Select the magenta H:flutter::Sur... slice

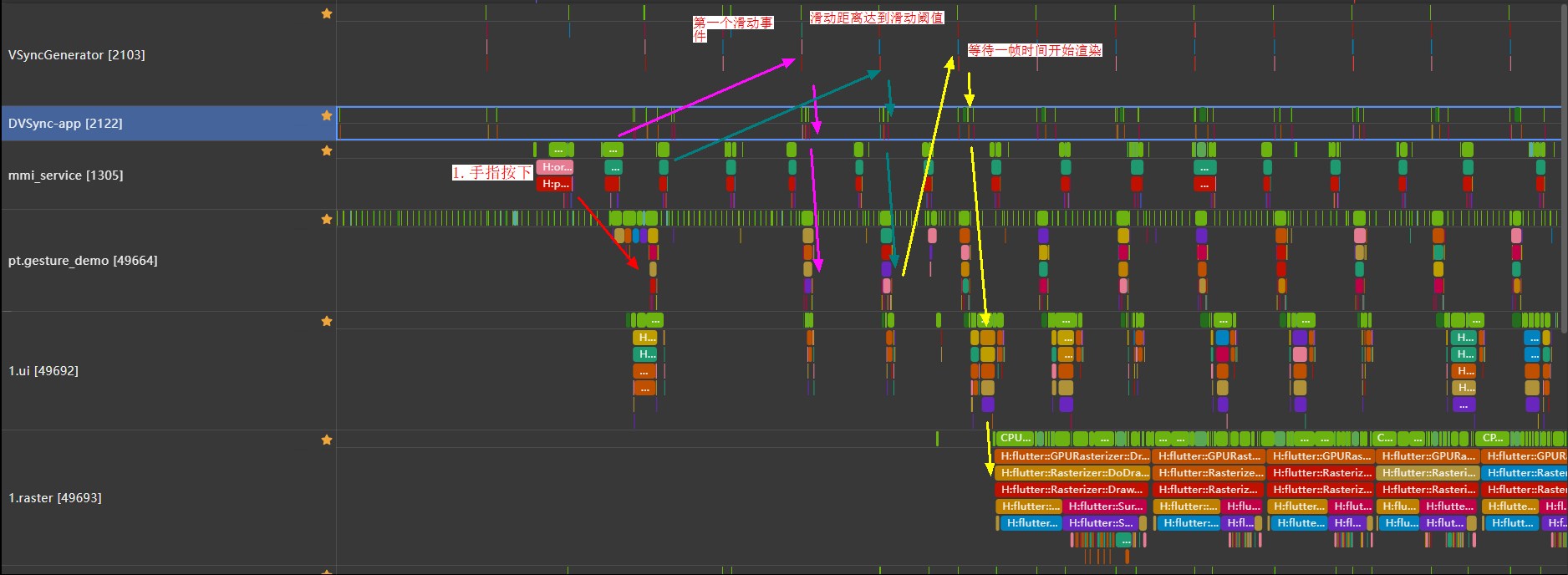(1105, 506)
